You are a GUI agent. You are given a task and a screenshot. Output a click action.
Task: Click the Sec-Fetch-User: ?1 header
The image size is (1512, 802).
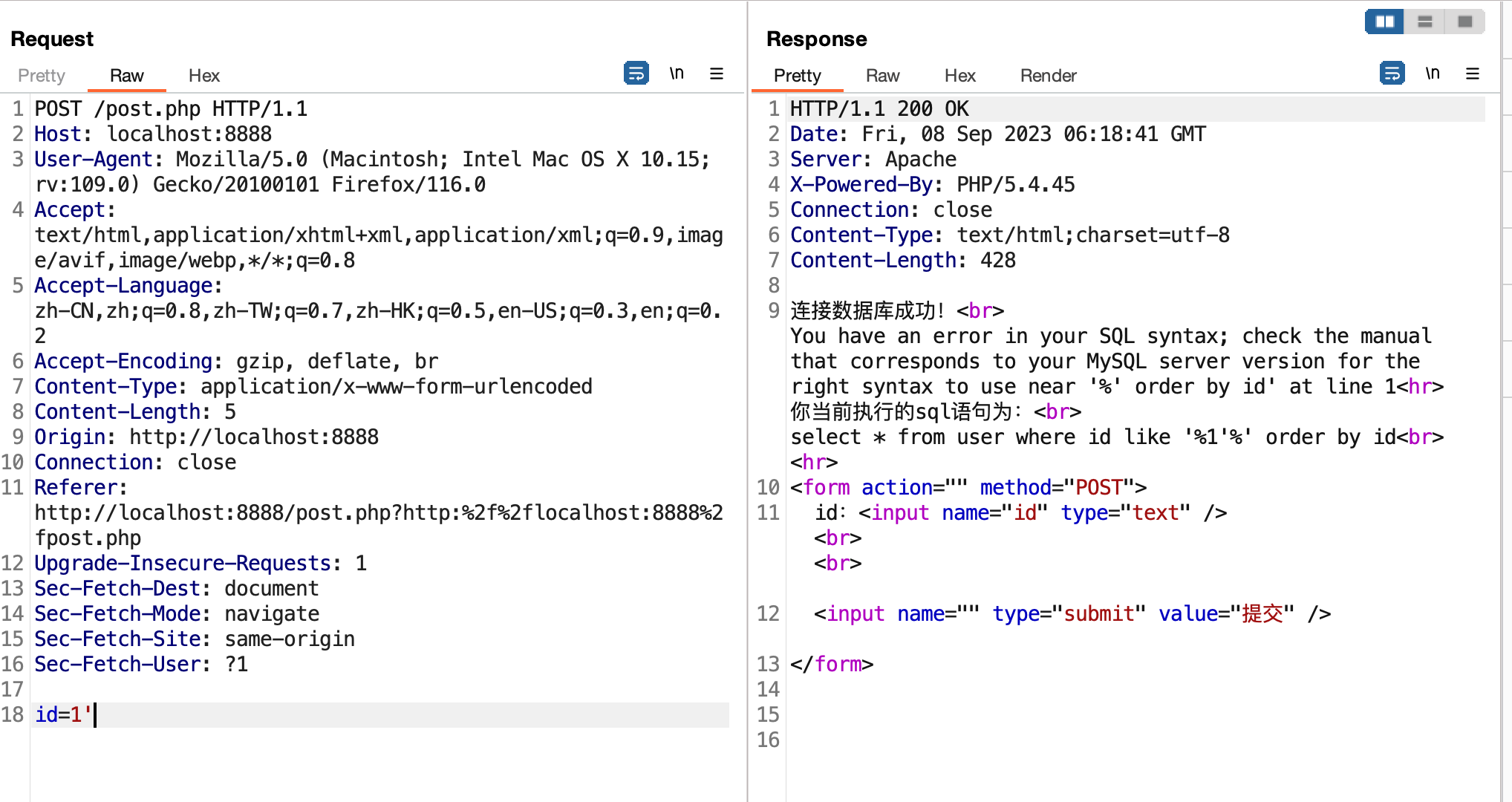(x=141, y=665)
